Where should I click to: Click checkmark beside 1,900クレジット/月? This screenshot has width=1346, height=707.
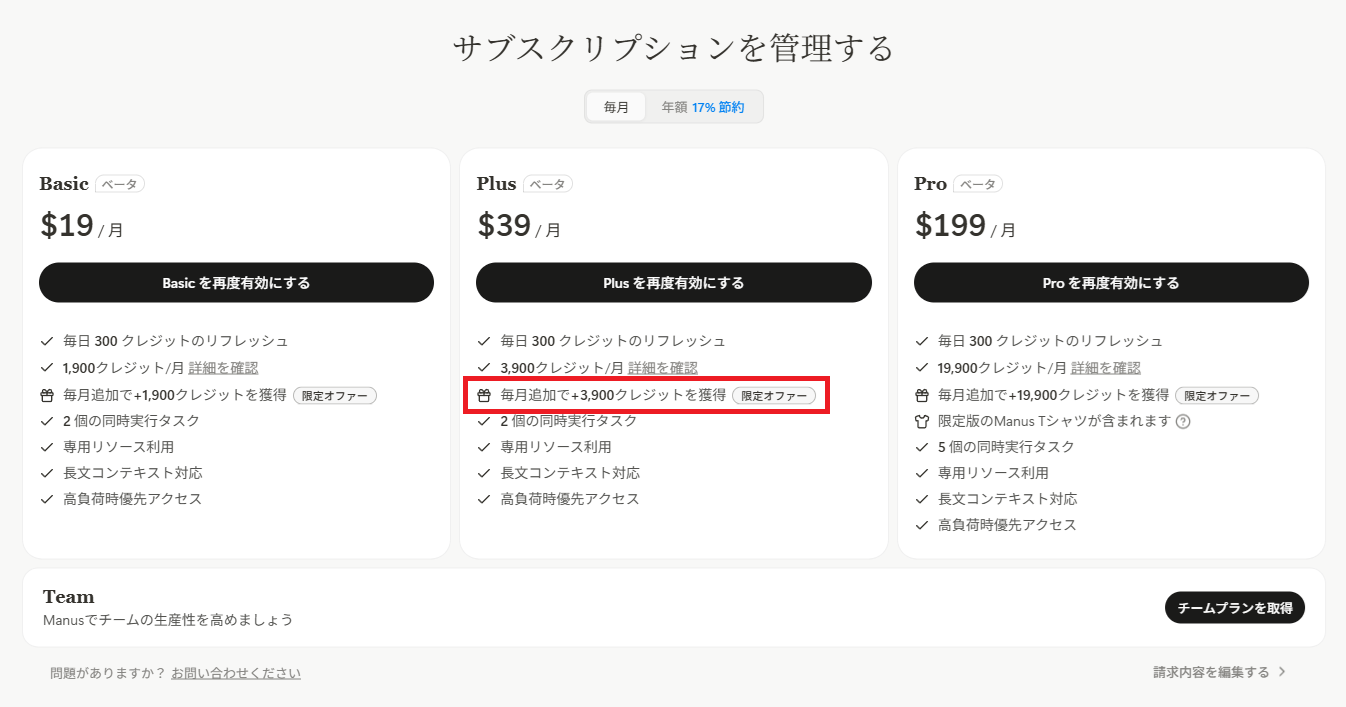[47, 368]
